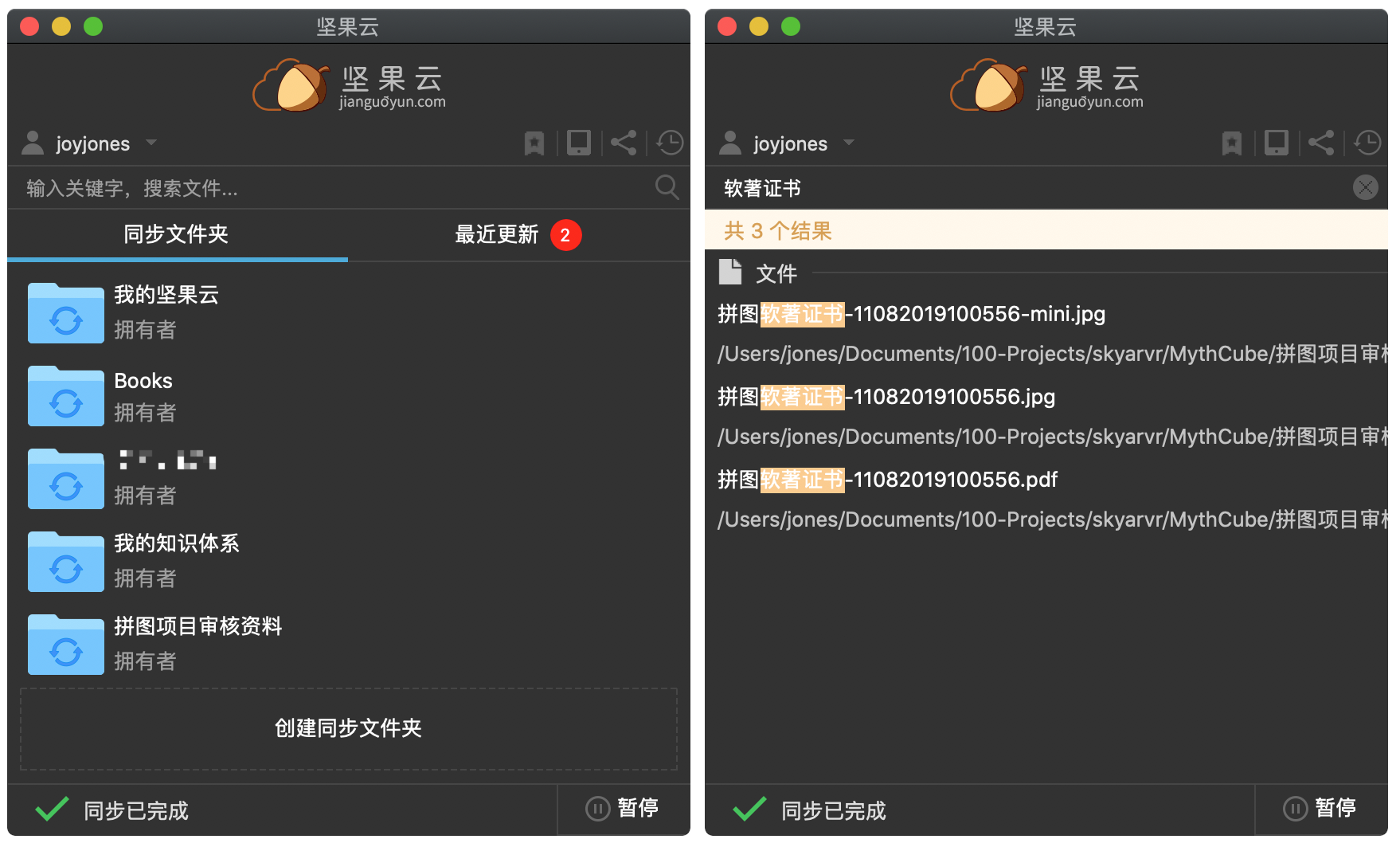Click the 创建同步文件夹 button
The width and height of the screenshot is (1400, 843).
tap(348, 728)
